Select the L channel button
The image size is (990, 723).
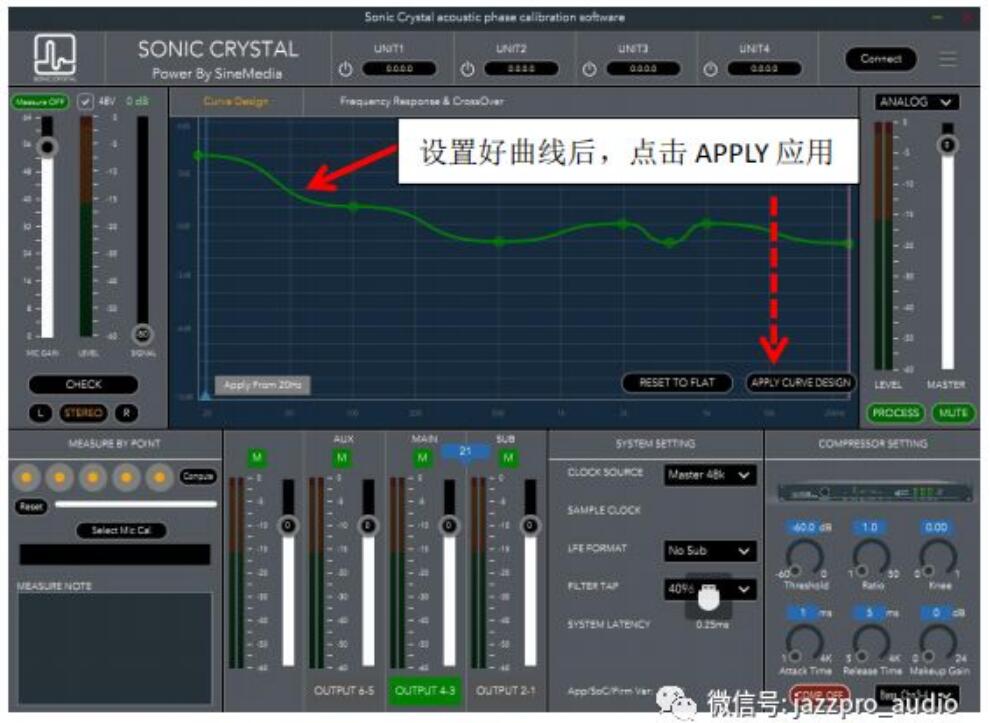(41, 413)
